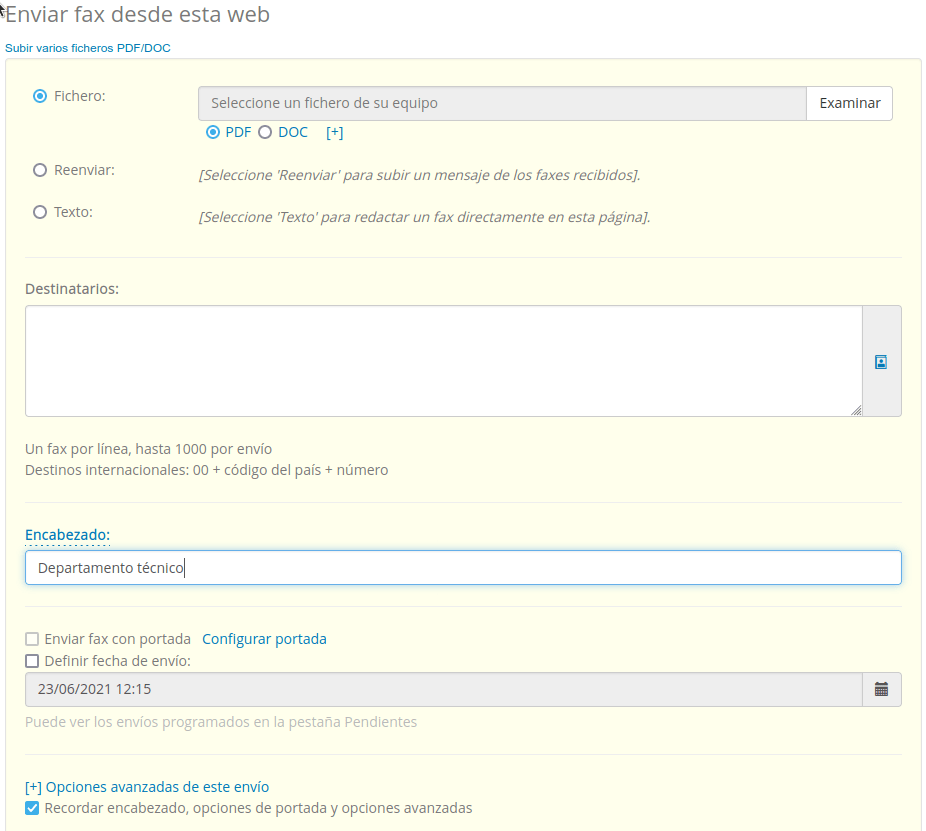Open the address book contacts icon
926x831 pixels.
[881, 362]
